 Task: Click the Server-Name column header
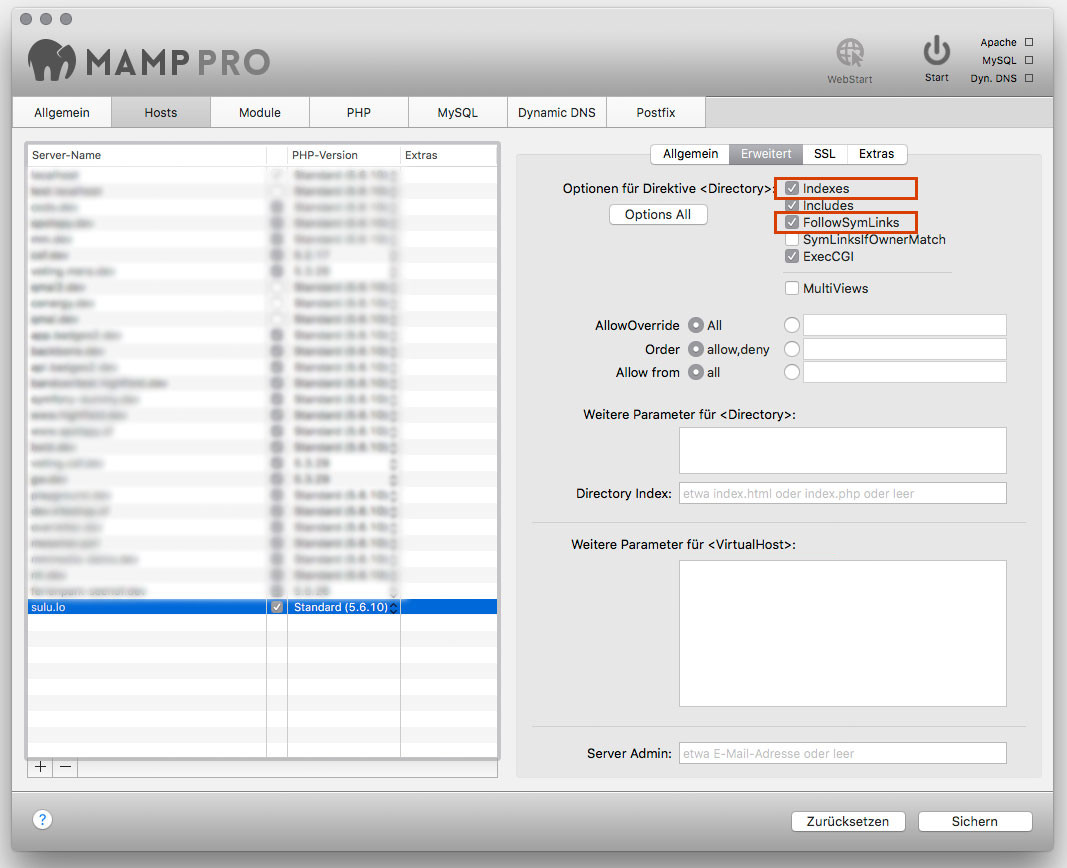(147, 155)
